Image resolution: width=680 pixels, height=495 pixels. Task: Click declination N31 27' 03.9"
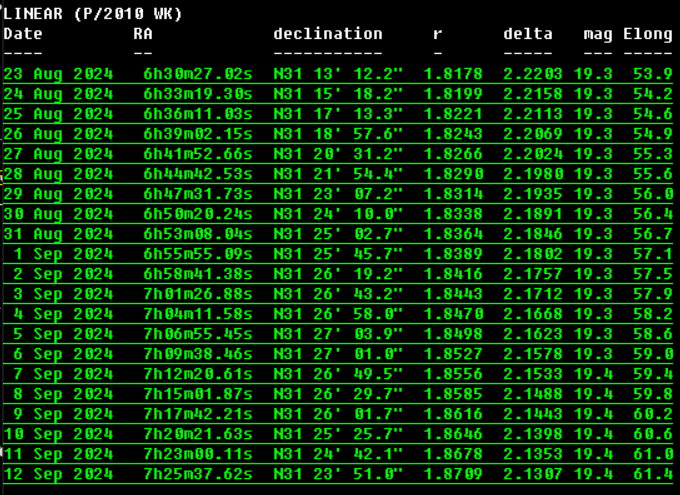click(338, 333)
